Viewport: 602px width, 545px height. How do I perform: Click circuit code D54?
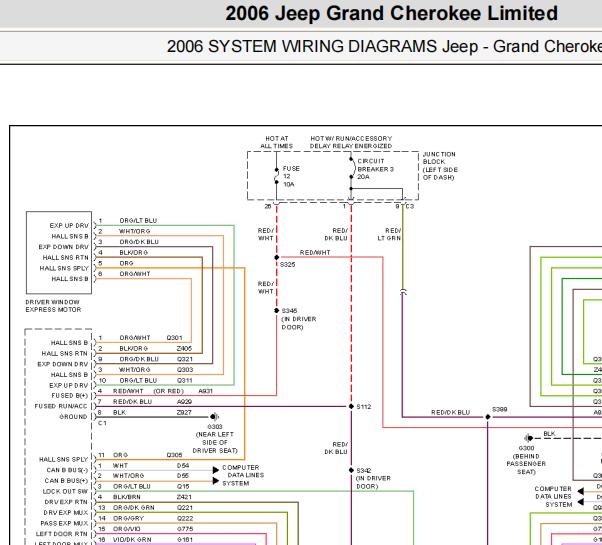[183, 466]
